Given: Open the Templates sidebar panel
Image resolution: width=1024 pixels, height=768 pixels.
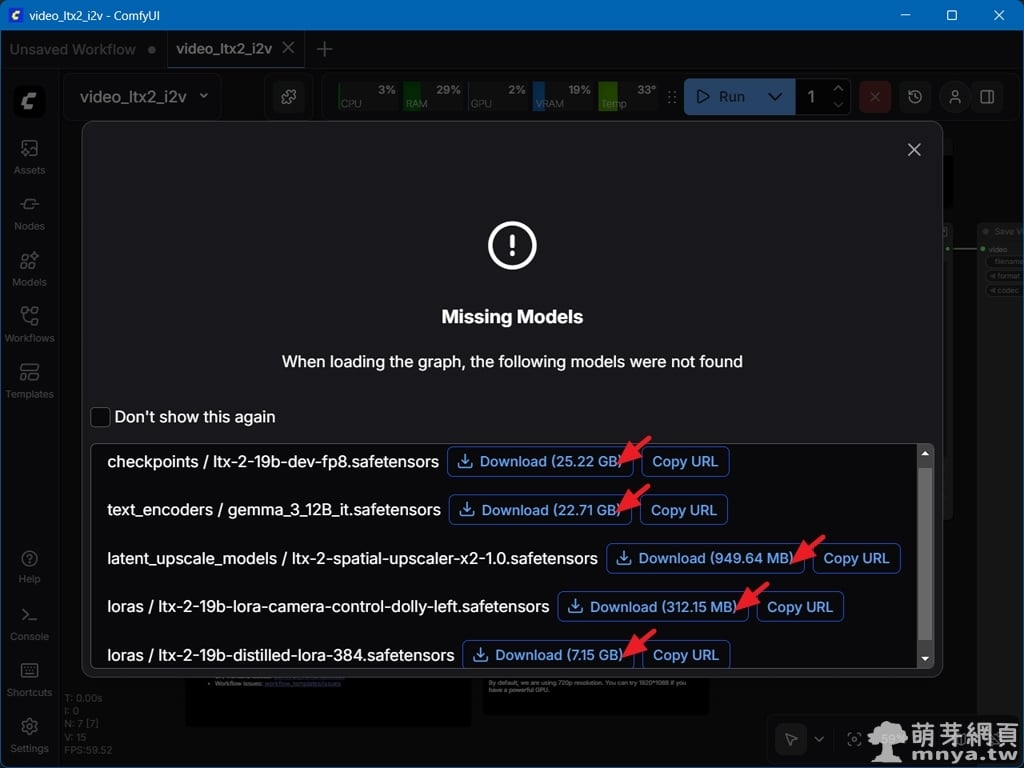Looking at the screenshot, I should pos(29,380).
